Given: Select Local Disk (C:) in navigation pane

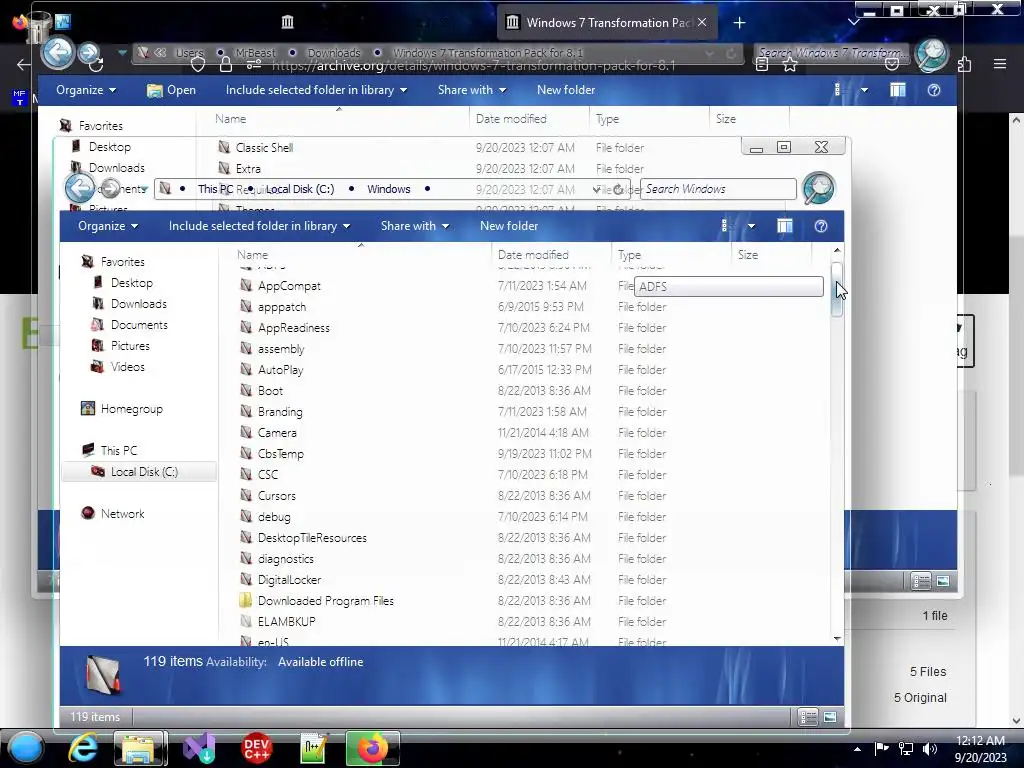Looking at the screenshot, I should (x=139, y=472).
